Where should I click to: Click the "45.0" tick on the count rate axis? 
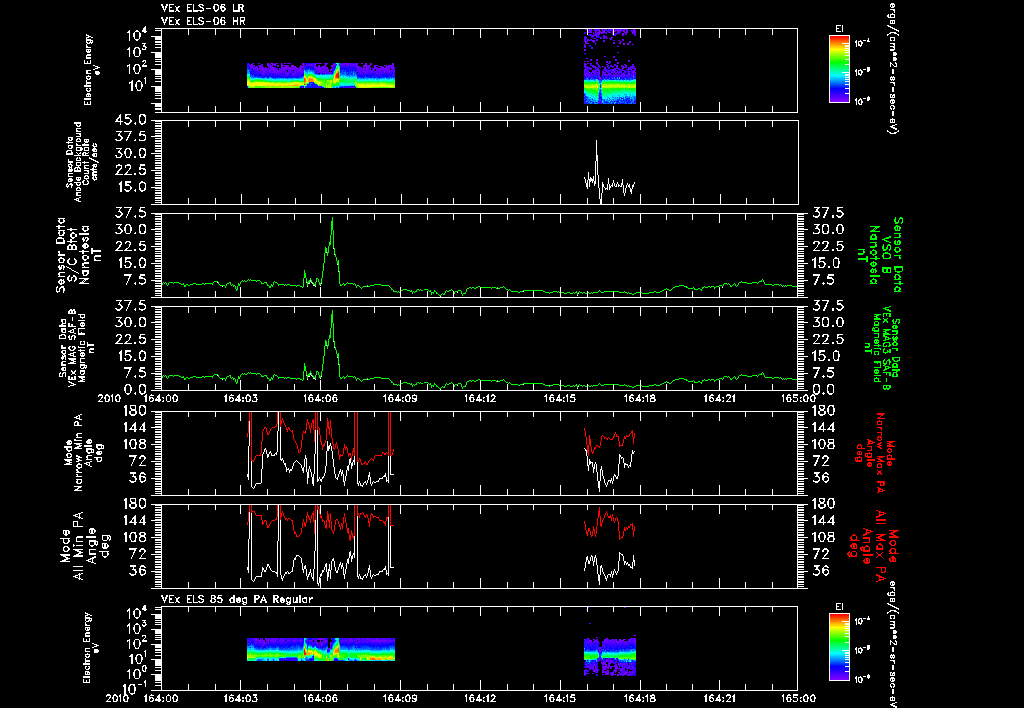(133, 120)
